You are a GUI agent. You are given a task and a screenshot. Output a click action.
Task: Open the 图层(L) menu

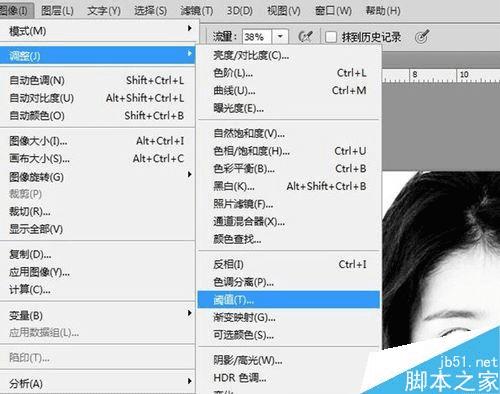tap(57, 11)
